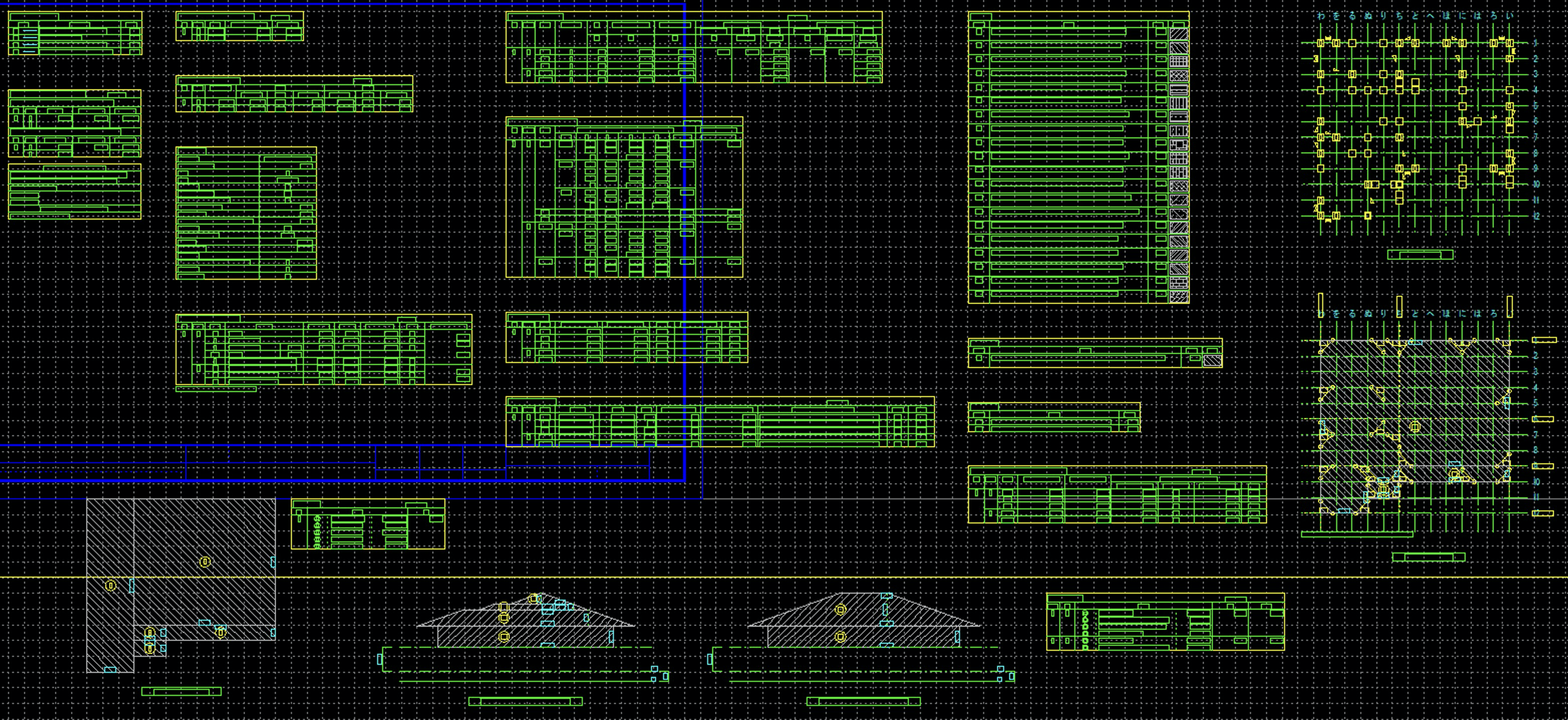Click the cyan tag at bottom of L-shaped plan
The width and height of the screenshot is (1568, 720).
tap(110, 669)
